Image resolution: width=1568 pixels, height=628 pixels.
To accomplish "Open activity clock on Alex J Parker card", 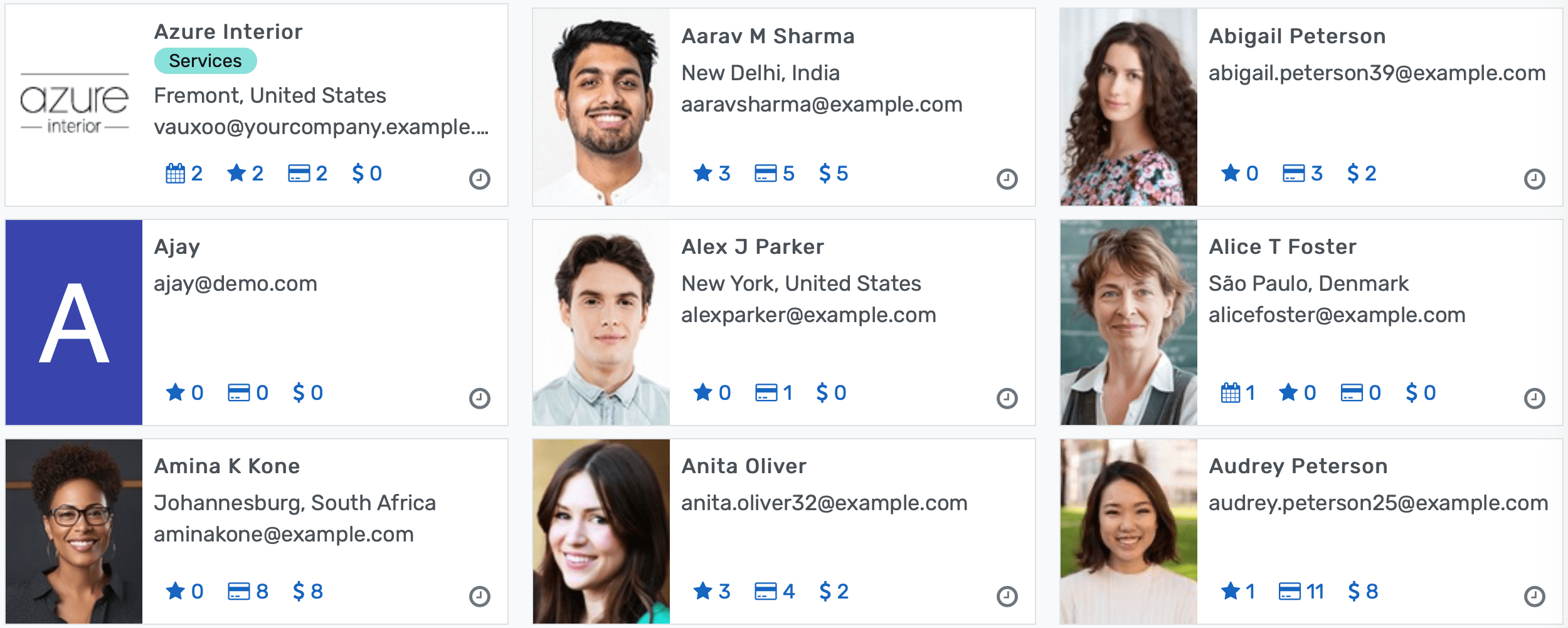I will point(1007,399).
